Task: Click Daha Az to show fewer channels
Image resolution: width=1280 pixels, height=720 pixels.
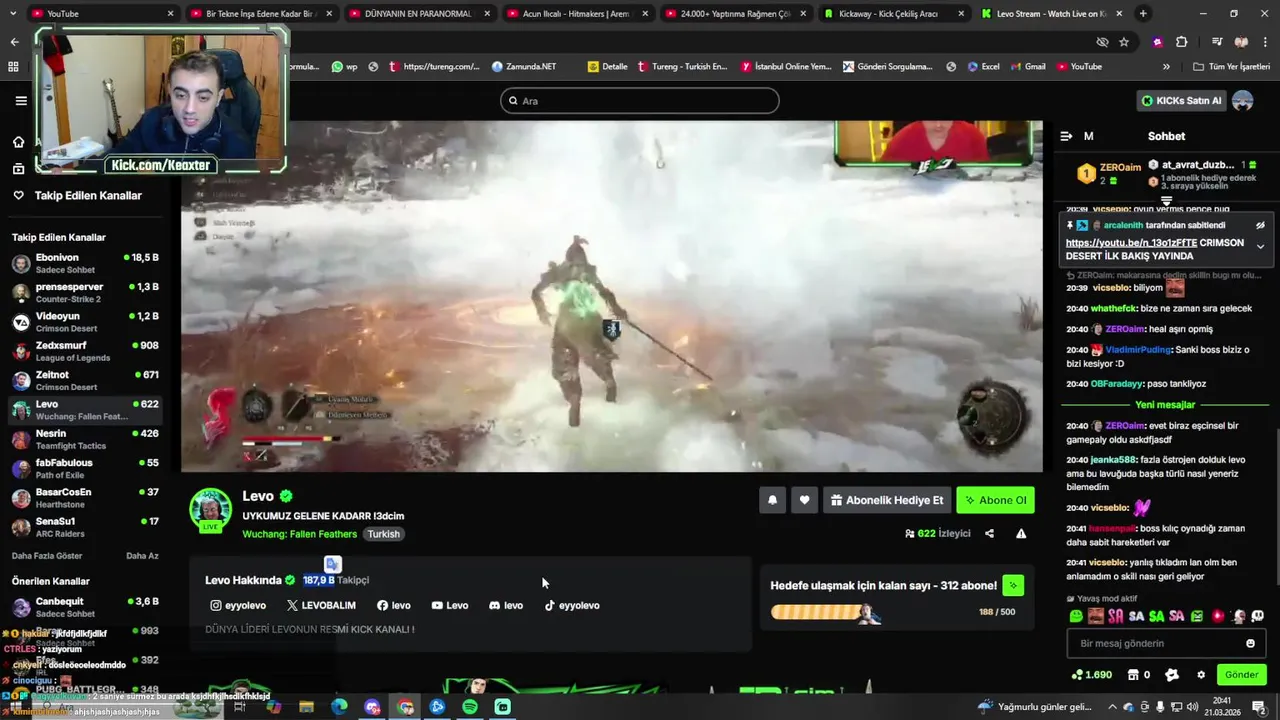Action: 142,556
